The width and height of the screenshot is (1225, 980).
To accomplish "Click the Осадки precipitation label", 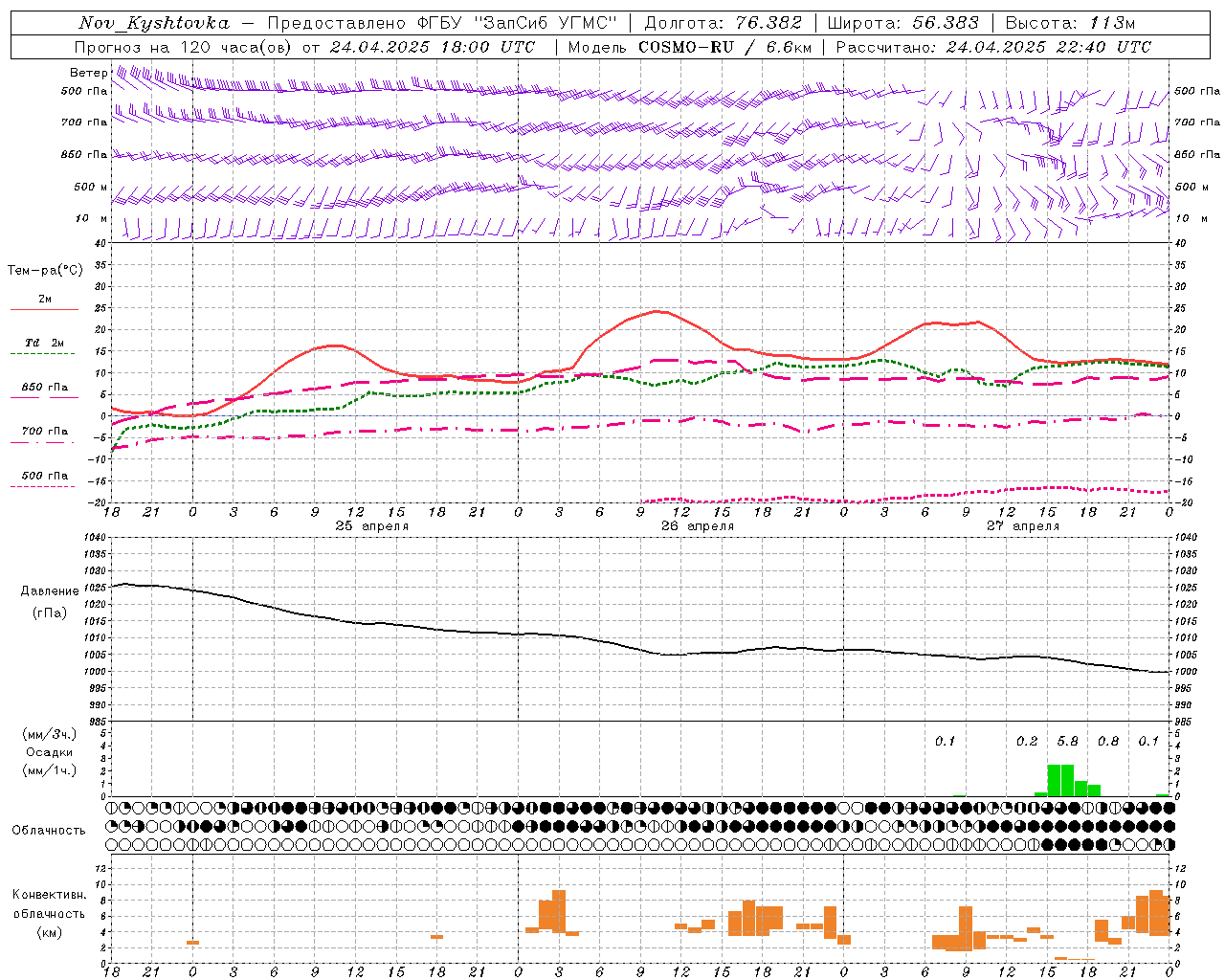I will [x=49, y=752].
